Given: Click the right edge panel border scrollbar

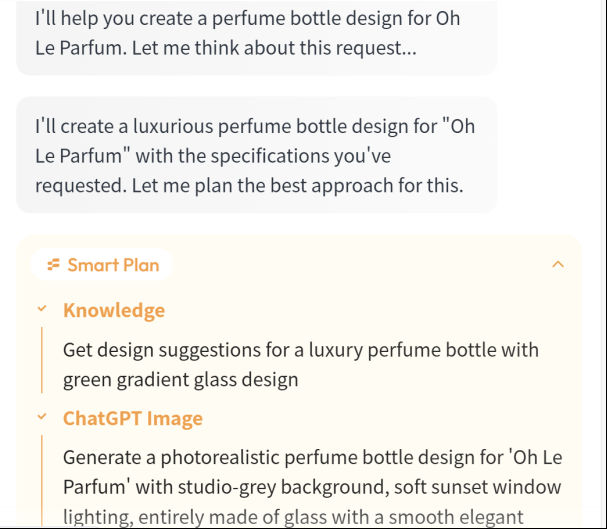Looking at the screenshot, I should [604, 264].
